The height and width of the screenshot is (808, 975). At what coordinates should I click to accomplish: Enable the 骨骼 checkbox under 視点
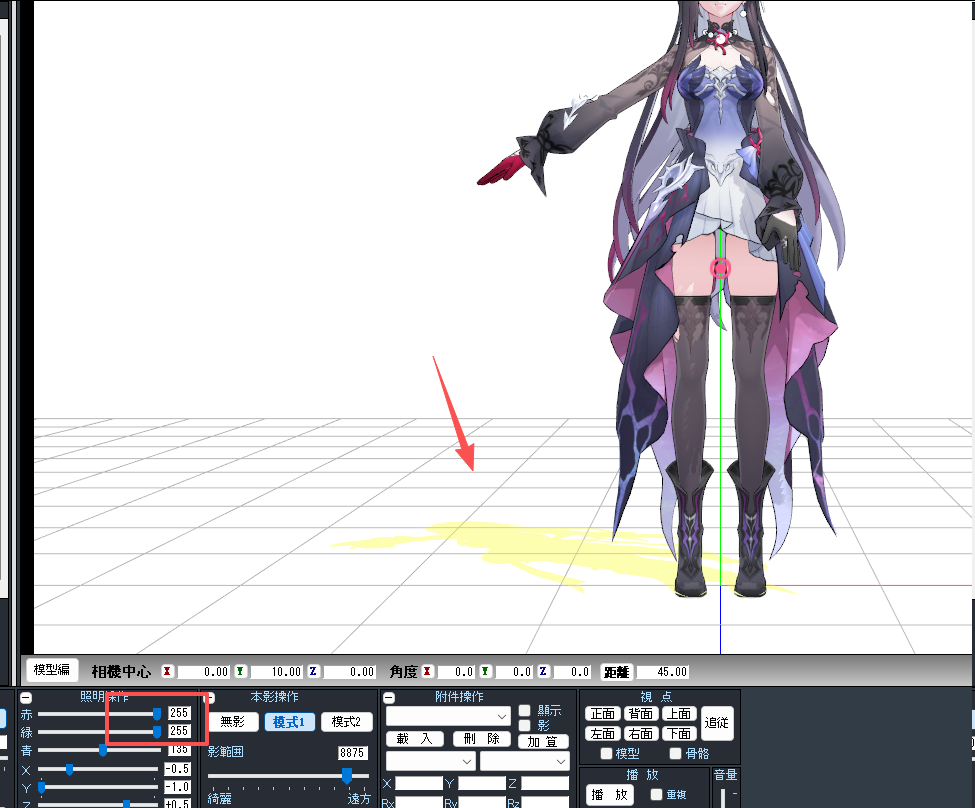(x=676, y=754)
